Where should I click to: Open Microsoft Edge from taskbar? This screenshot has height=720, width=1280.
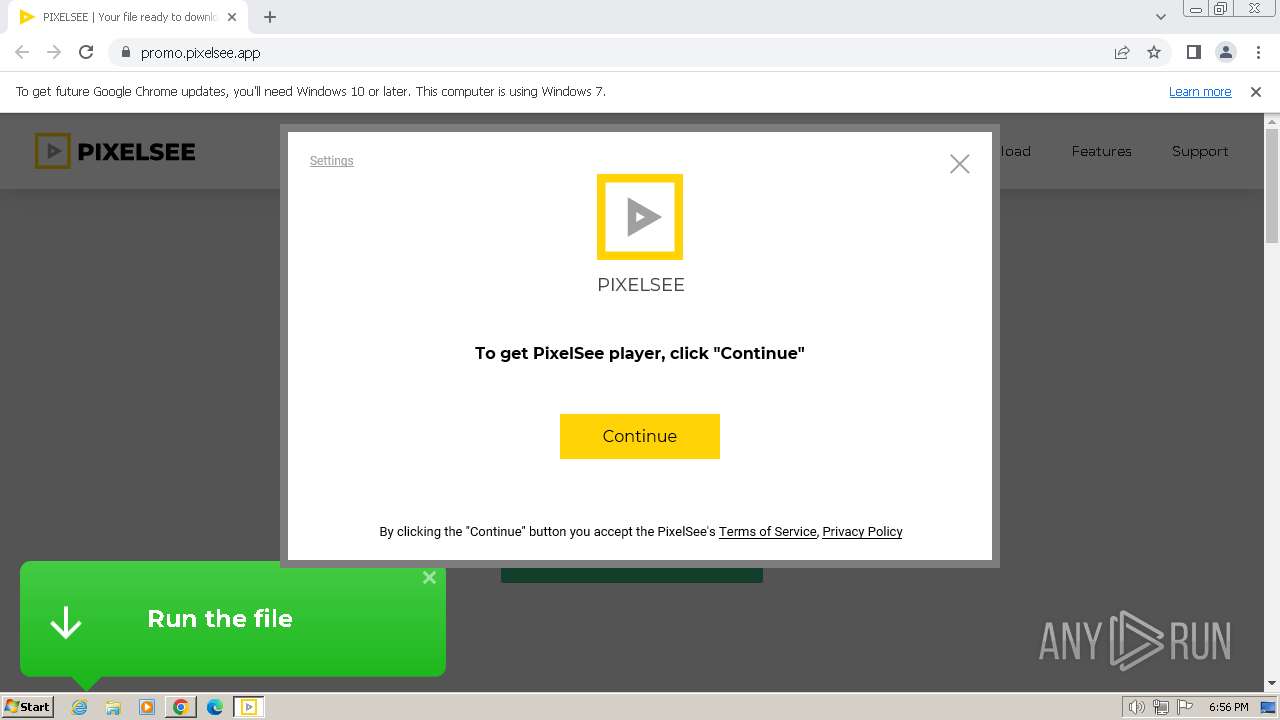(x=215, y=707)
